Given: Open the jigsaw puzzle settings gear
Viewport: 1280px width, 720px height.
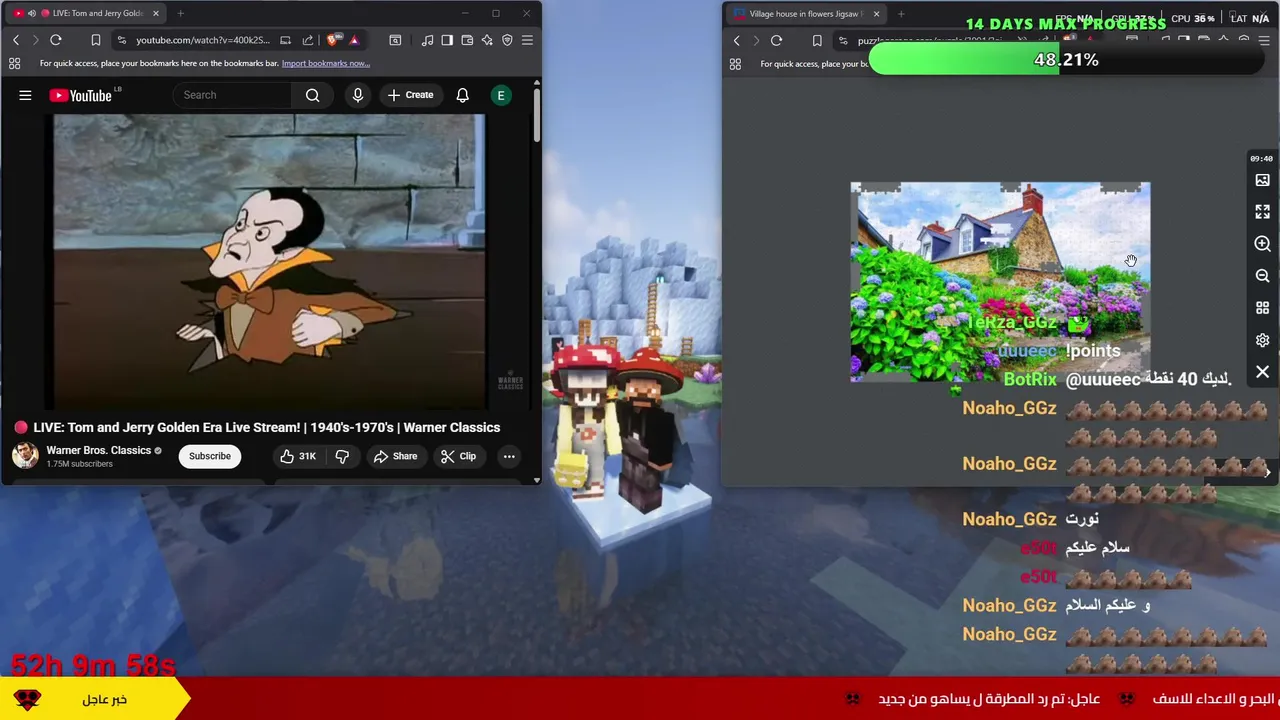Looking at the screenshot, I should pos(1262,340).
